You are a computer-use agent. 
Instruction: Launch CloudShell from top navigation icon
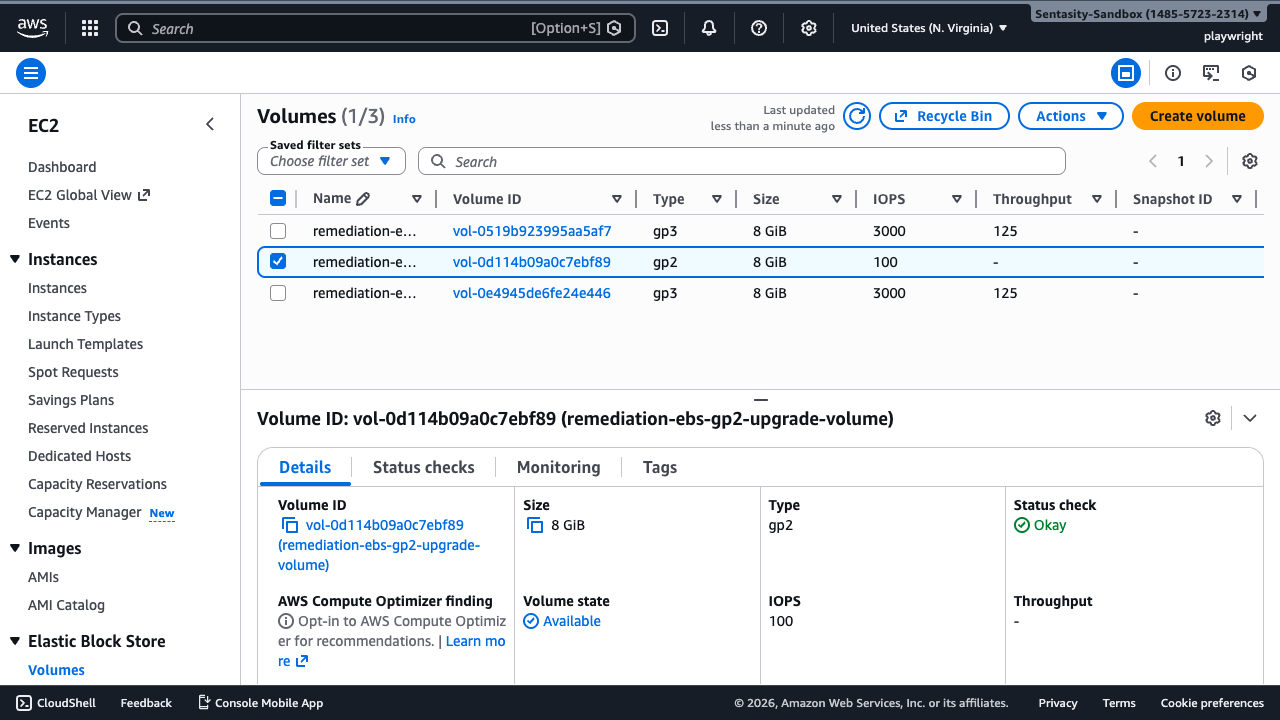coord(660,28)
